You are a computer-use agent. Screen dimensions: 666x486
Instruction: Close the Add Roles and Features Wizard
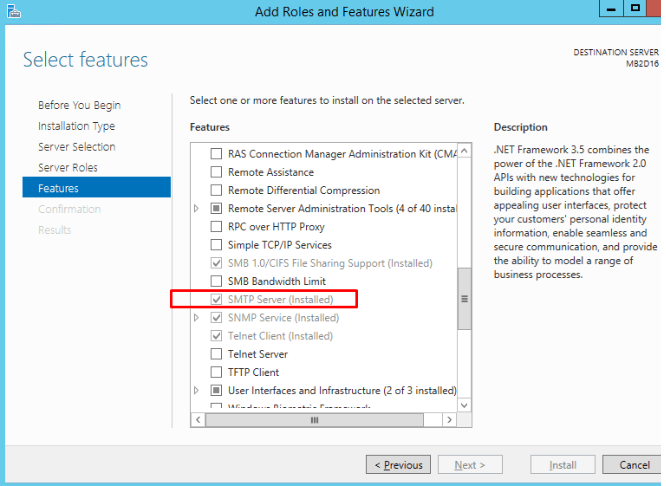(659, 9)
